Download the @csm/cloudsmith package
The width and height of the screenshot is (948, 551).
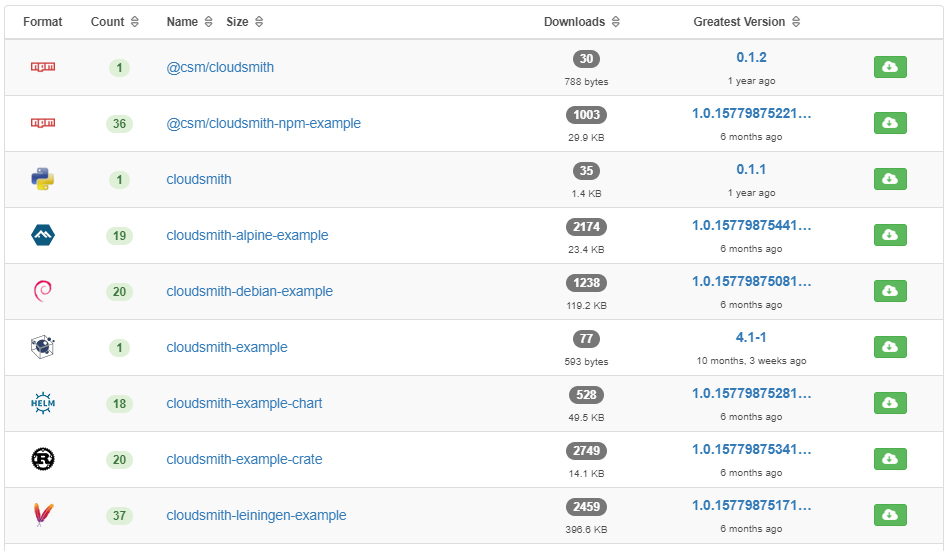pyautogui.click(x=890, y=67)
